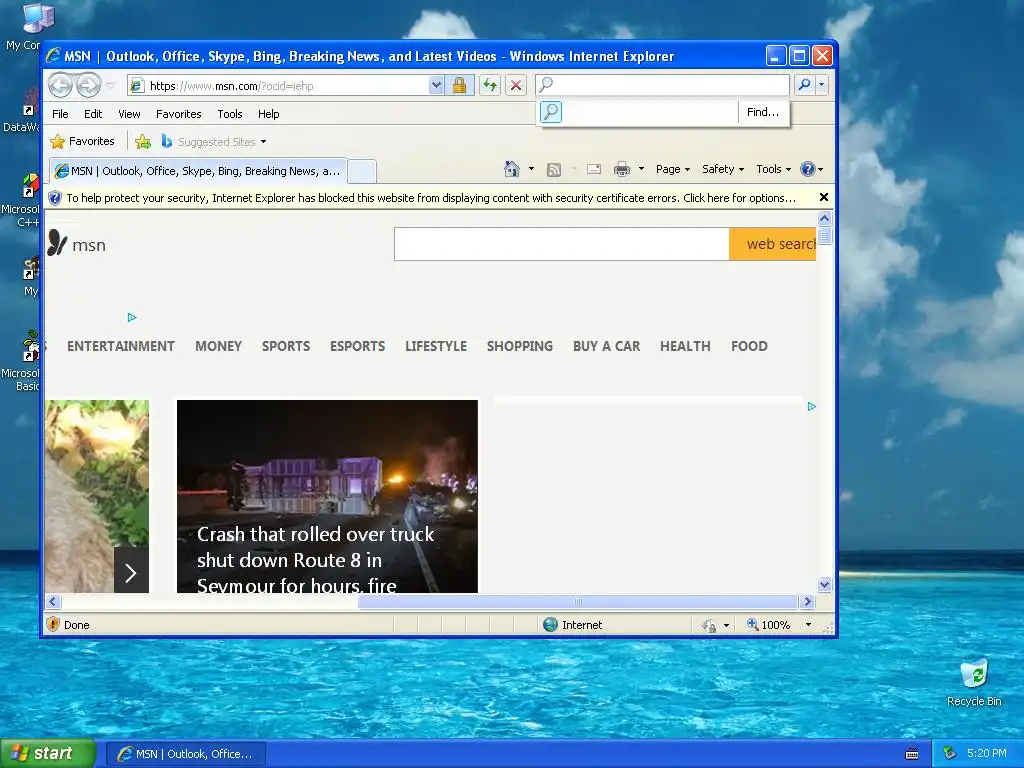Dismiss the security information bar
This screenshot has width=1024, height=768.
(824, 197)
